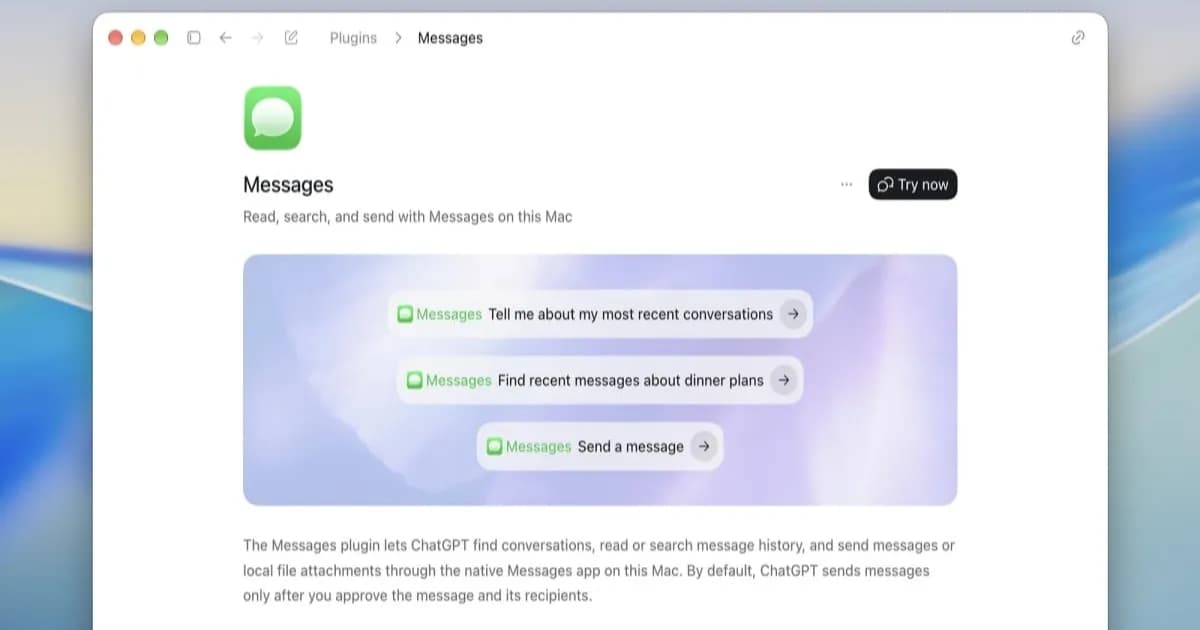This screenshot has width=1200, height=630.
Task: Minimize the window with yellow button
Action: (x=138, y=38)
